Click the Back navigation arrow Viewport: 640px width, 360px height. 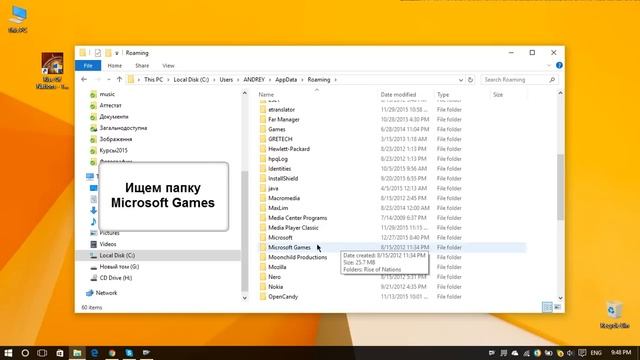(84, 80)
